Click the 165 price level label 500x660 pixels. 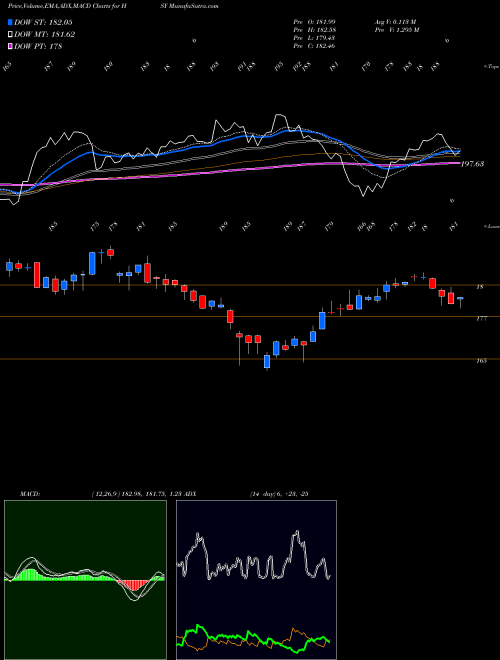[481, 361]
